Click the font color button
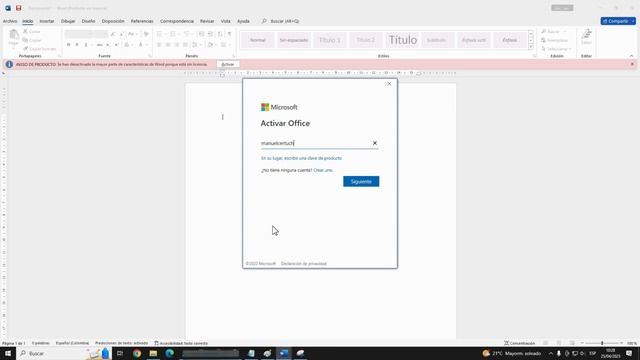The image size is (640, 360). pyautogui.click(x=140, y=44)
